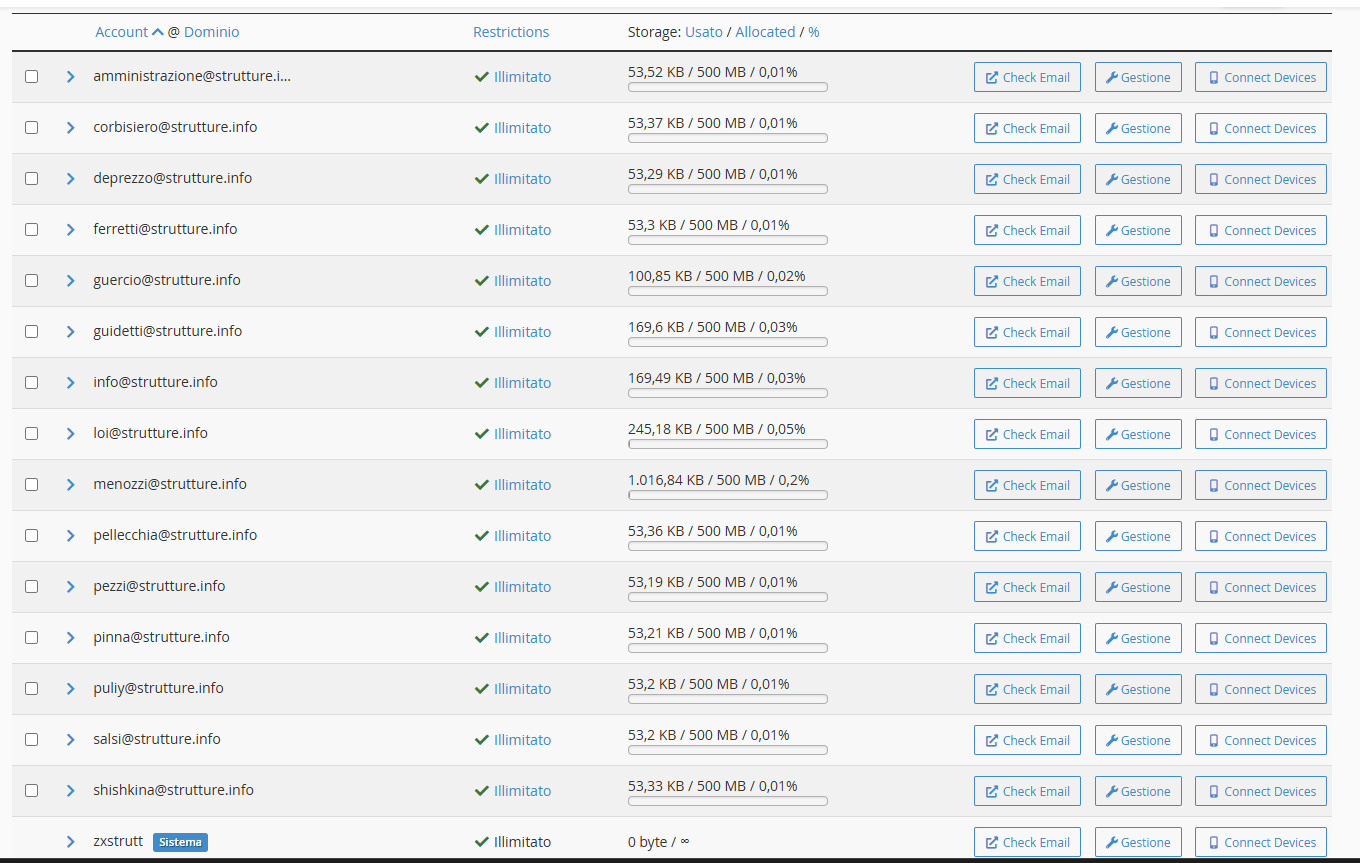Image resolution: width=1360 pixels, height=863 pixels.
Task: Expand zxstrutt account row chevron
Action: (70, 841)
